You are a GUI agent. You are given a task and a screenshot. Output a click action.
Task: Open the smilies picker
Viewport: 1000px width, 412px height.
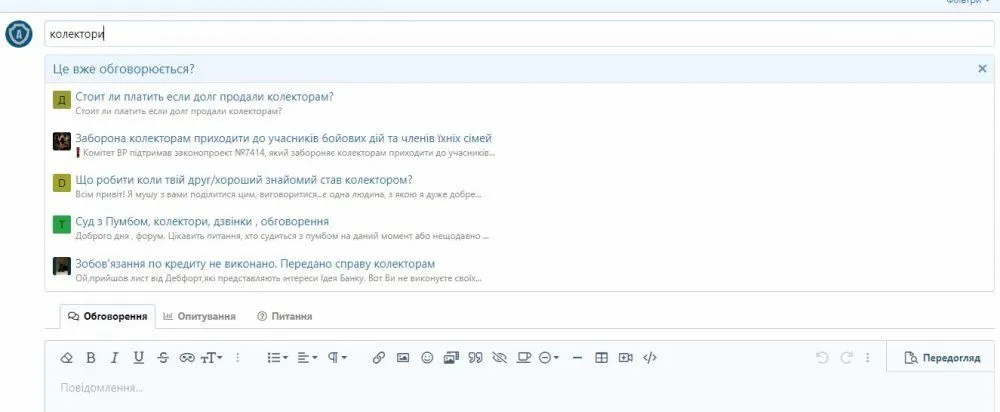click(x=427, y=358)
